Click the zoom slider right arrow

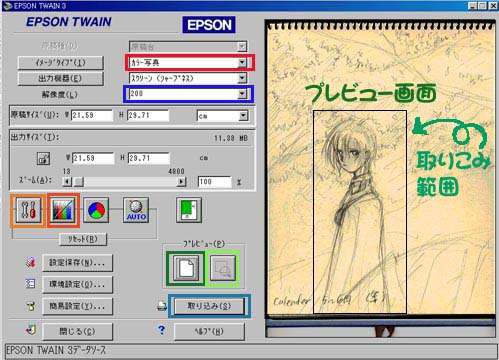coord(181,182)
